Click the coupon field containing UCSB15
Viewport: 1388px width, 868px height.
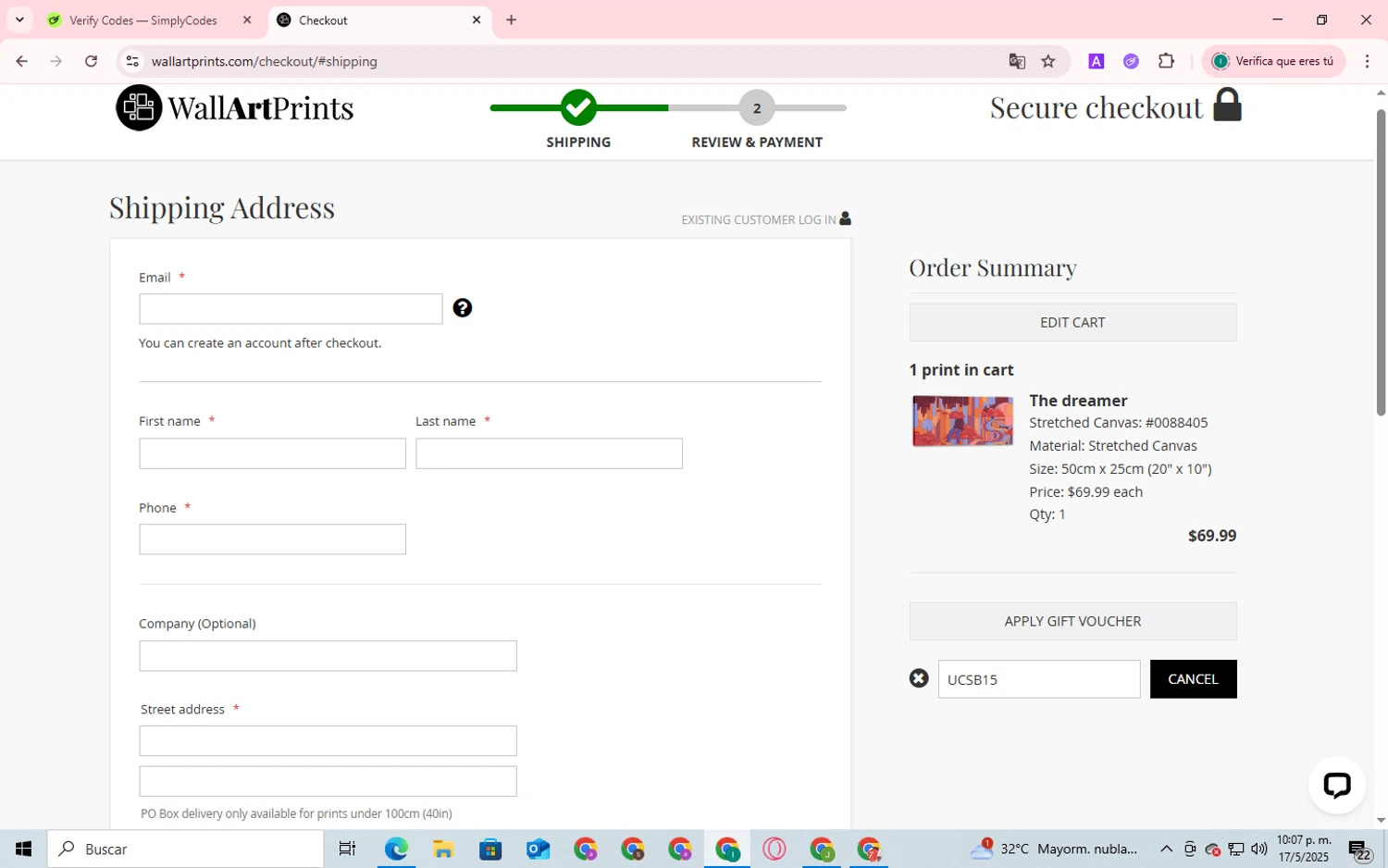click(1039, 679)
